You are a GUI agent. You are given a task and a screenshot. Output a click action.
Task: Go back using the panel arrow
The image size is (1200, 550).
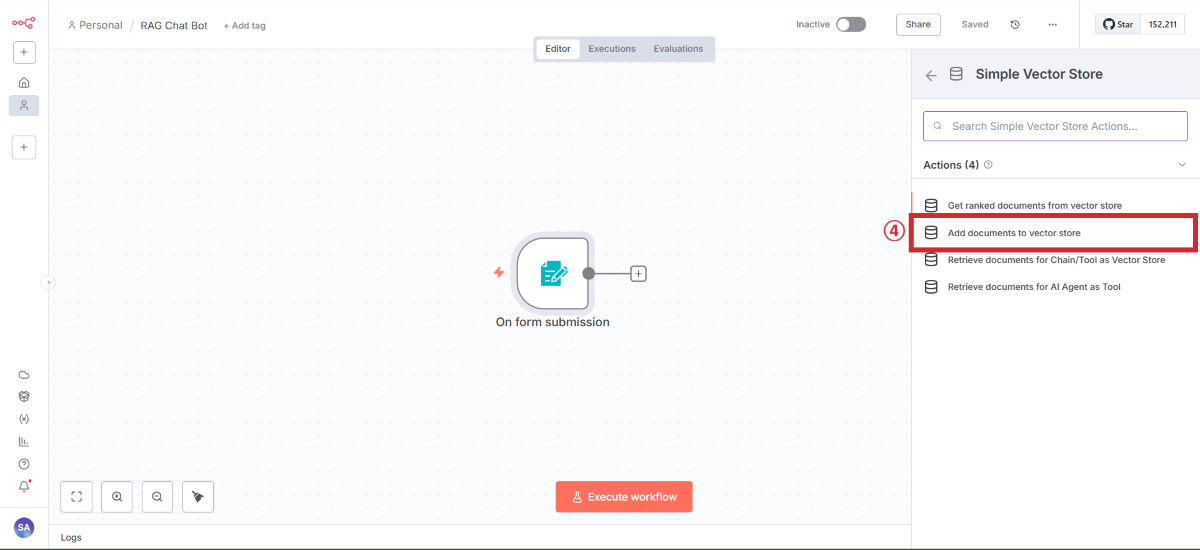point(931,75)
